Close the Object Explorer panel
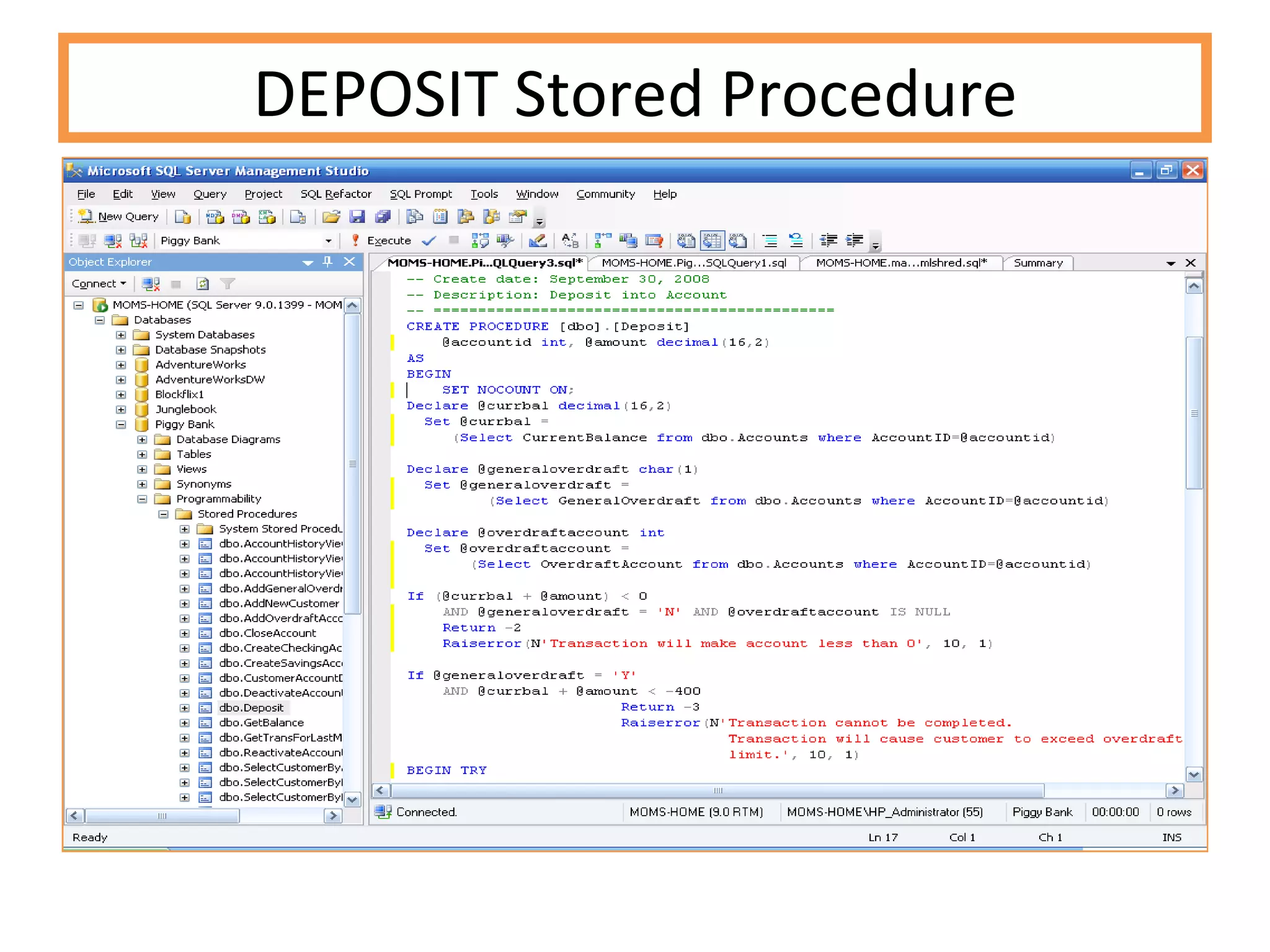The width and height of the screenshot is (1270, 952). pyautogui.click(x=350, y=262)
